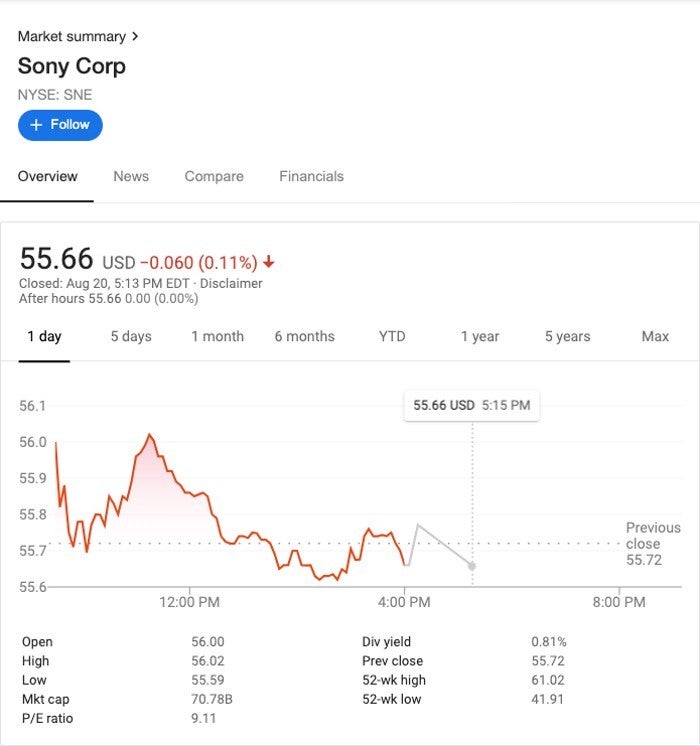Screen dimensions: 700x746
Task: Click the 55.66 USD chart tooltip
Action: (x=471, y=405)
